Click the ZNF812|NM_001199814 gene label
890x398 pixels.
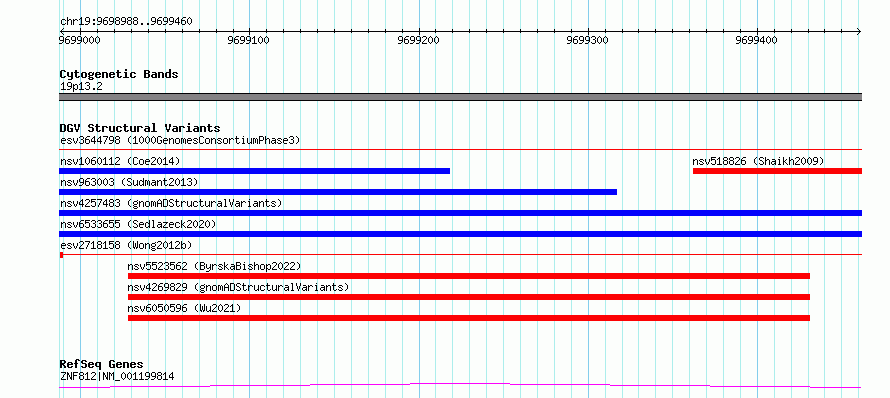tap(117, 376)
